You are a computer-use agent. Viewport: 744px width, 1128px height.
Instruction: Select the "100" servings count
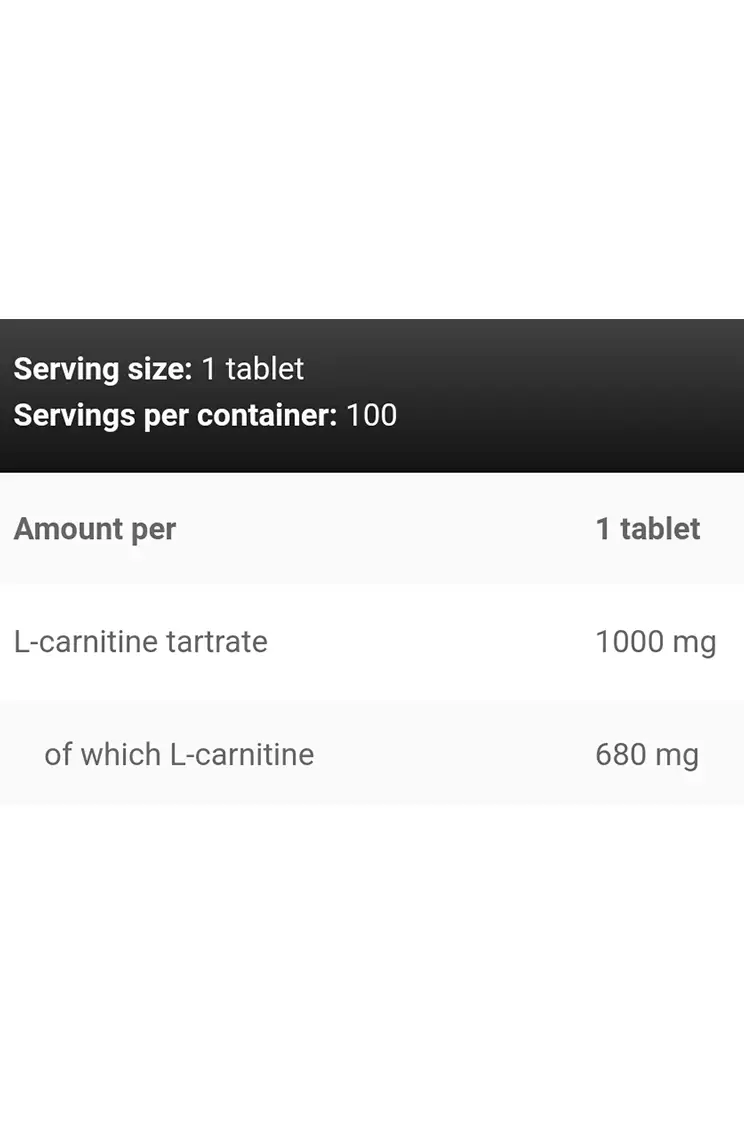pyautogui.click(x=372, y=415)
